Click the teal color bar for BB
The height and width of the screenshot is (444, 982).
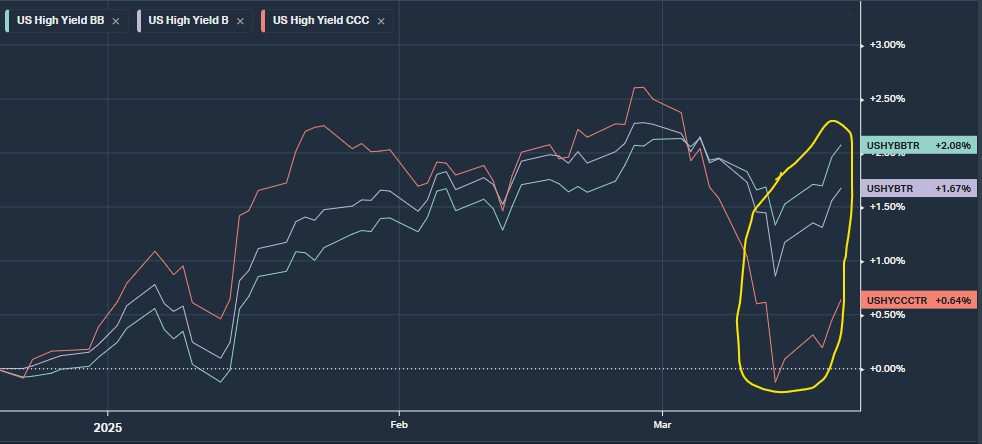coord(8,20)
